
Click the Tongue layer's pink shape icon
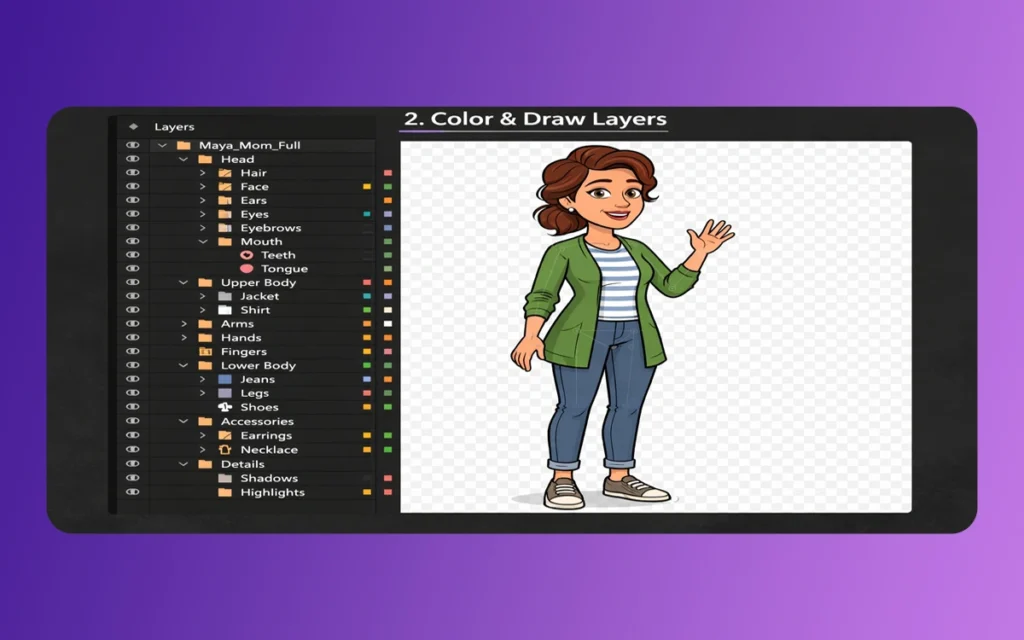247,268
